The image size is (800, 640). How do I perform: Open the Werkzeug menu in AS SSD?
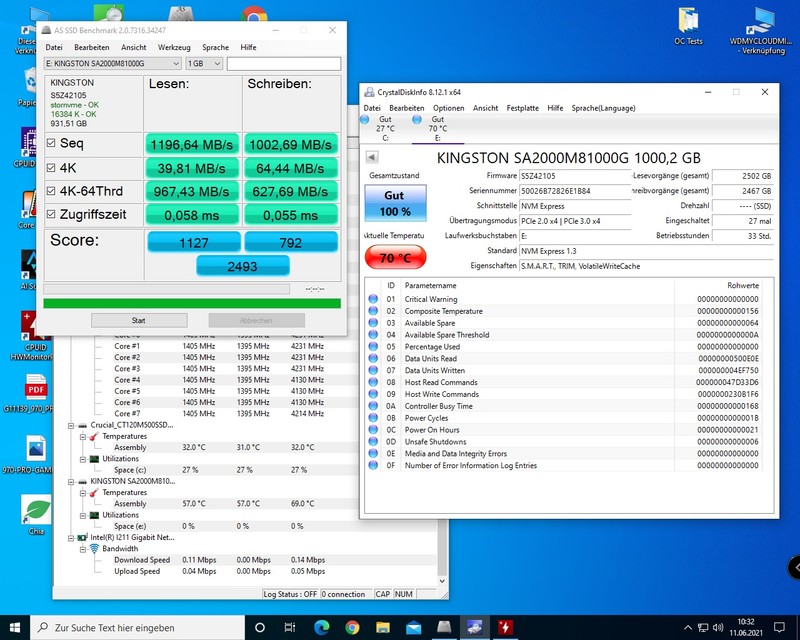174,47
